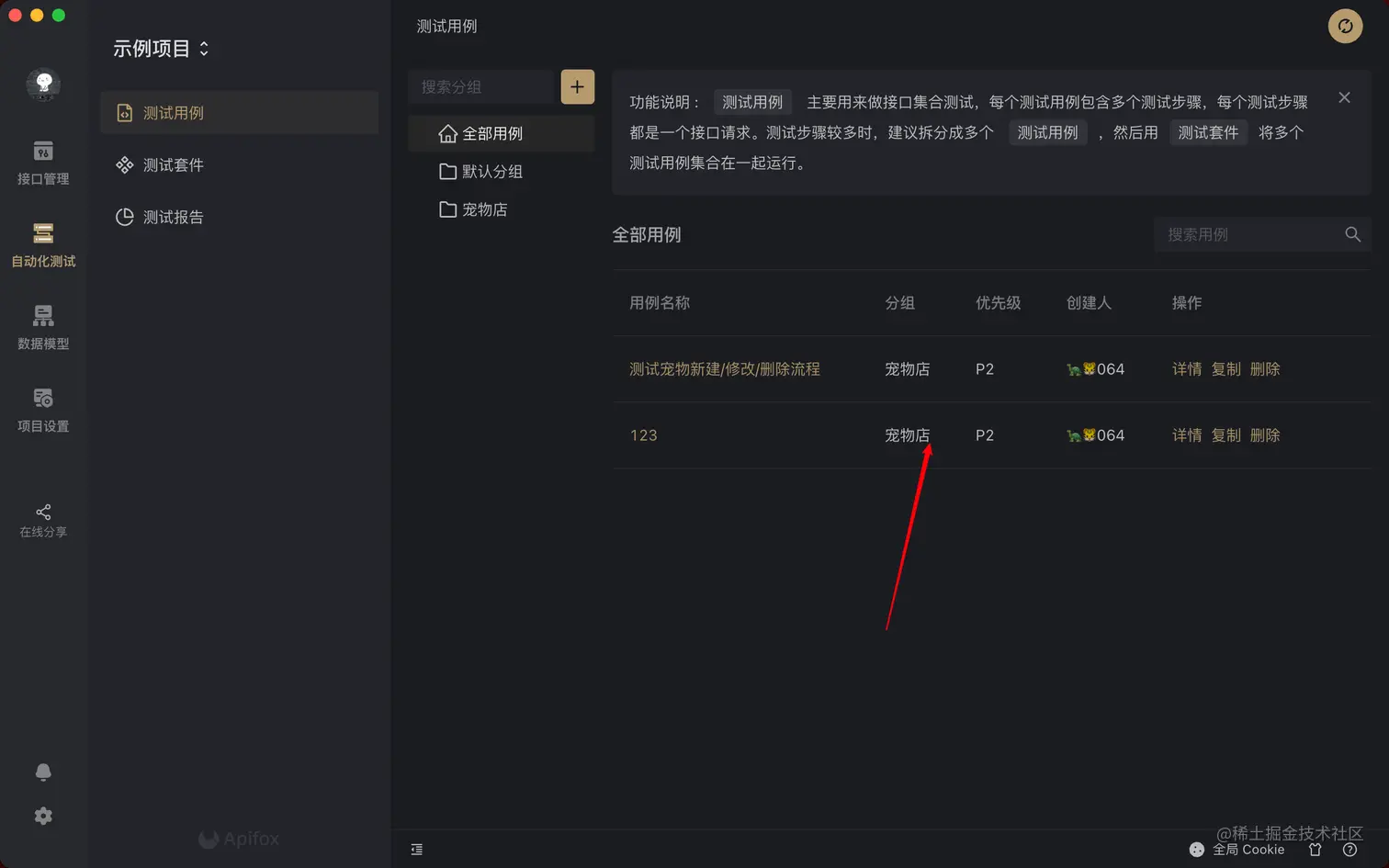1389x868 pixels.
Task: Close the 功能说明 info banner
Action: coord(1344,97)
